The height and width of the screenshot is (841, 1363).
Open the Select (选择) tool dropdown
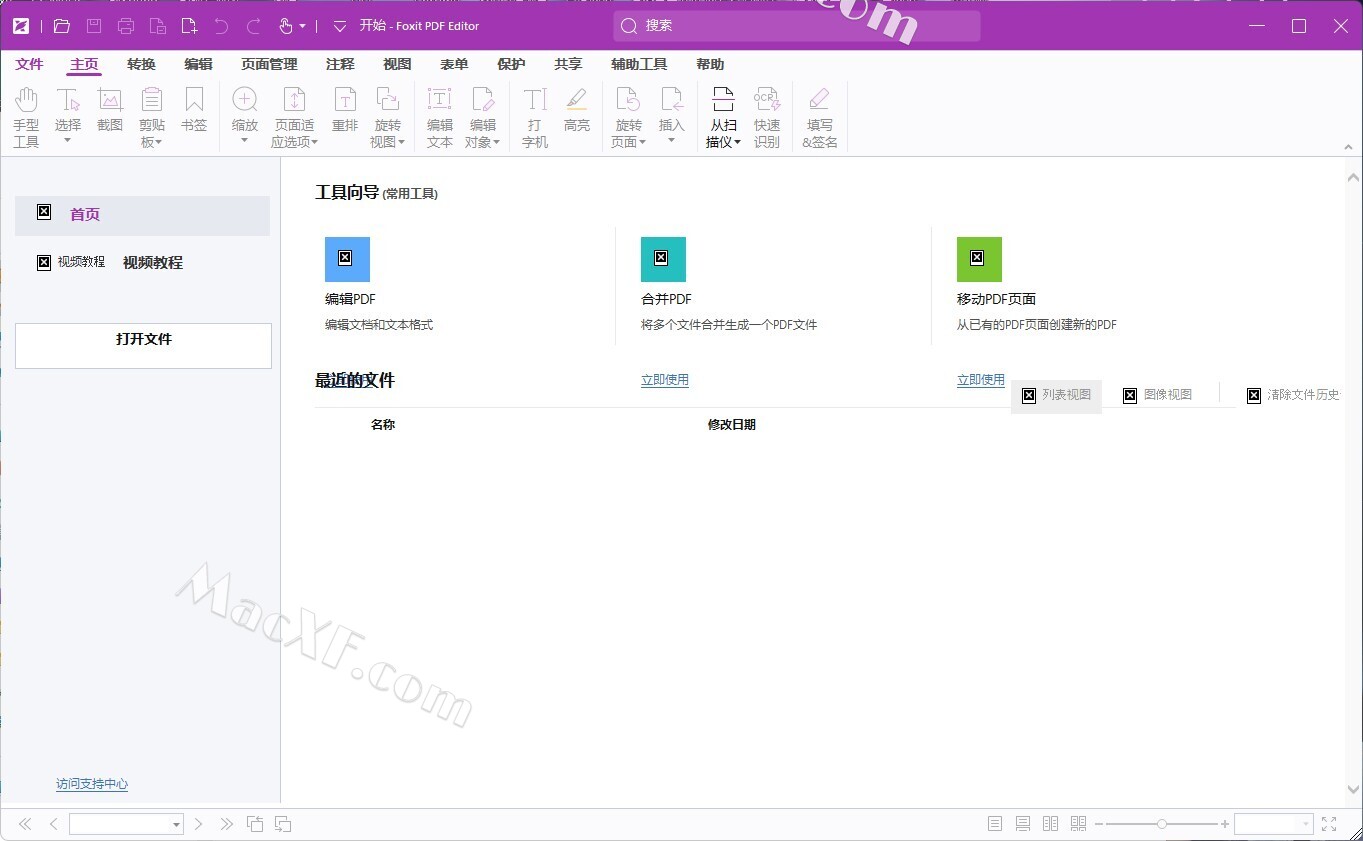tap(68, 140)
